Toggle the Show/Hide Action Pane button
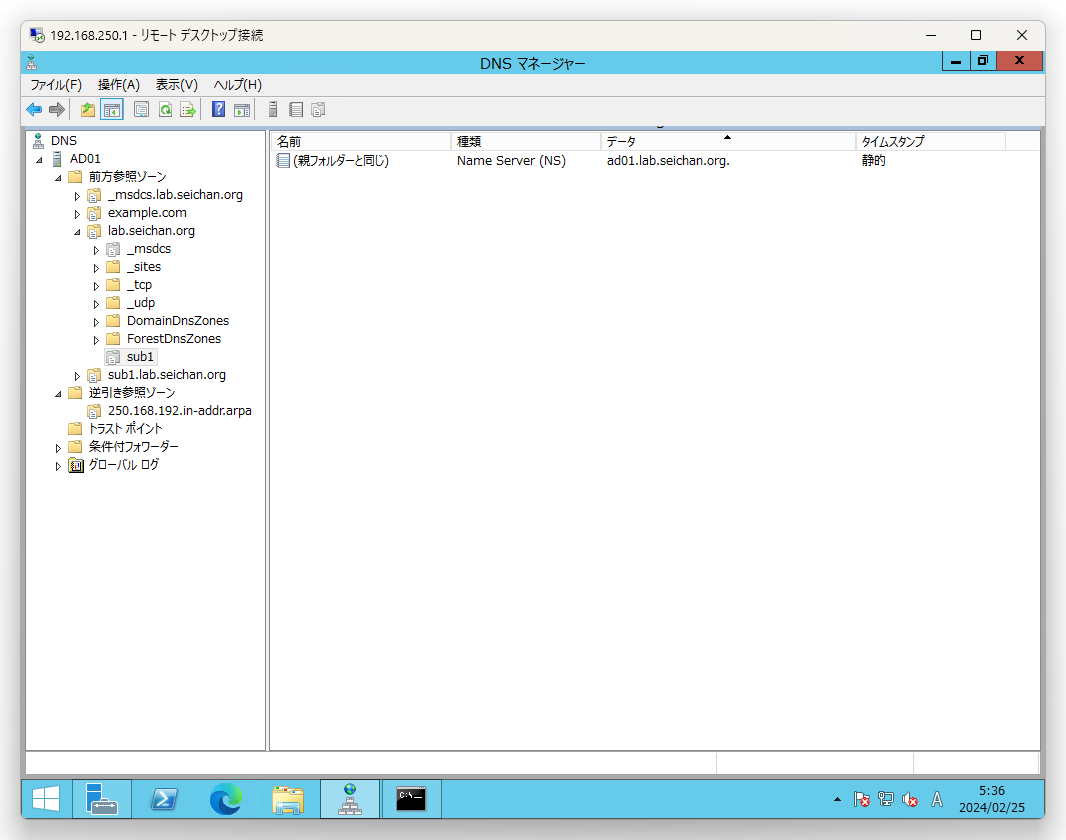Screen dimensions: 1066x840 242,110
